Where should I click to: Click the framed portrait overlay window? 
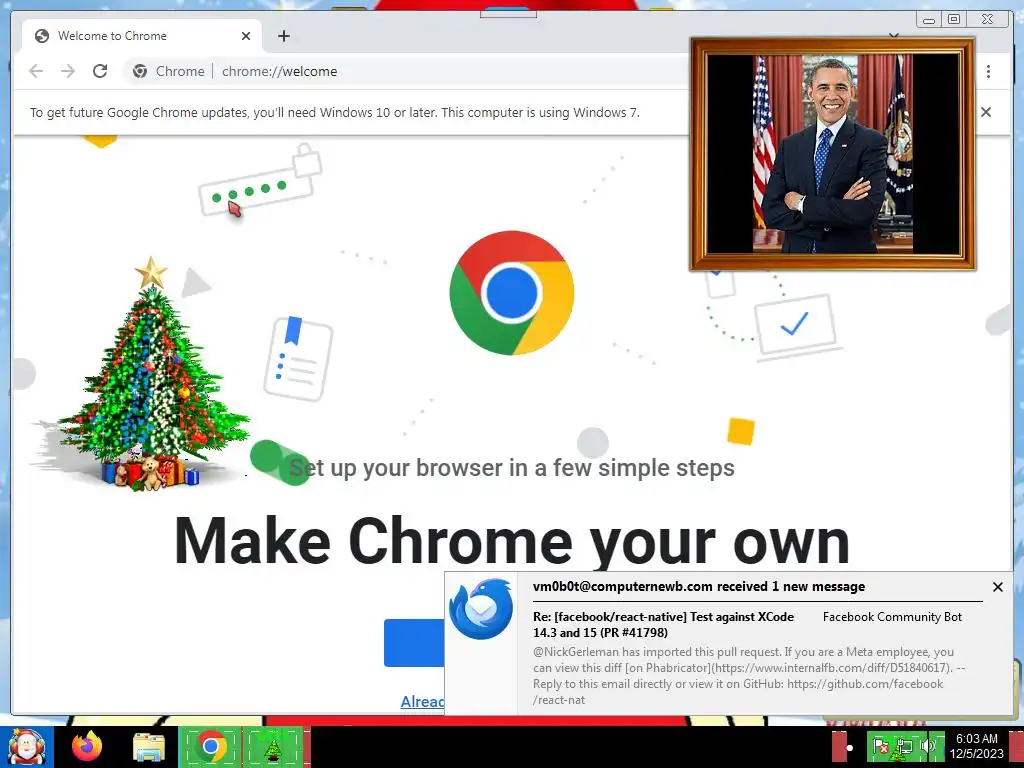(833, 154)
